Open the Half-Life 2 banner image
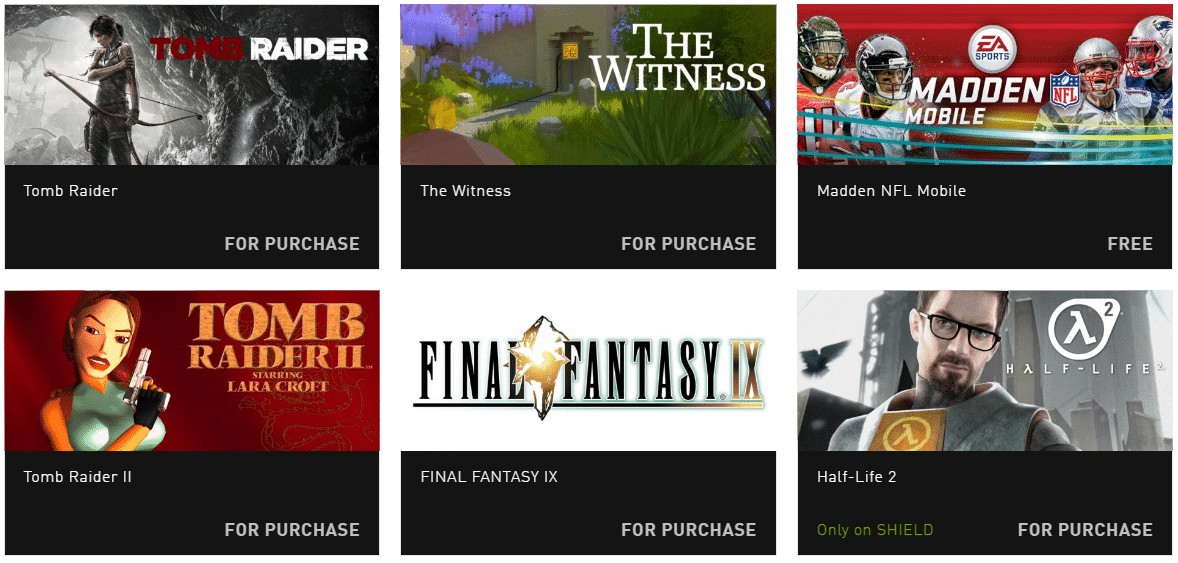 [985, 371]
